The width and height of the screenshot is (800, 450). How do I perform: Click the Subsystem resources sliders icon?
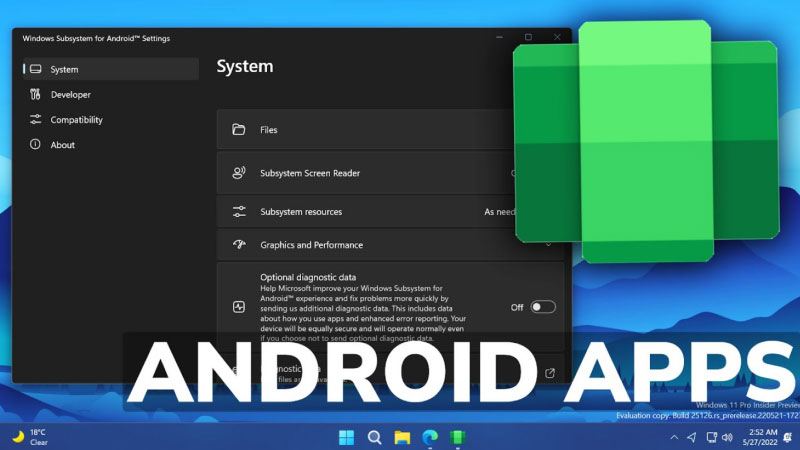239,212
